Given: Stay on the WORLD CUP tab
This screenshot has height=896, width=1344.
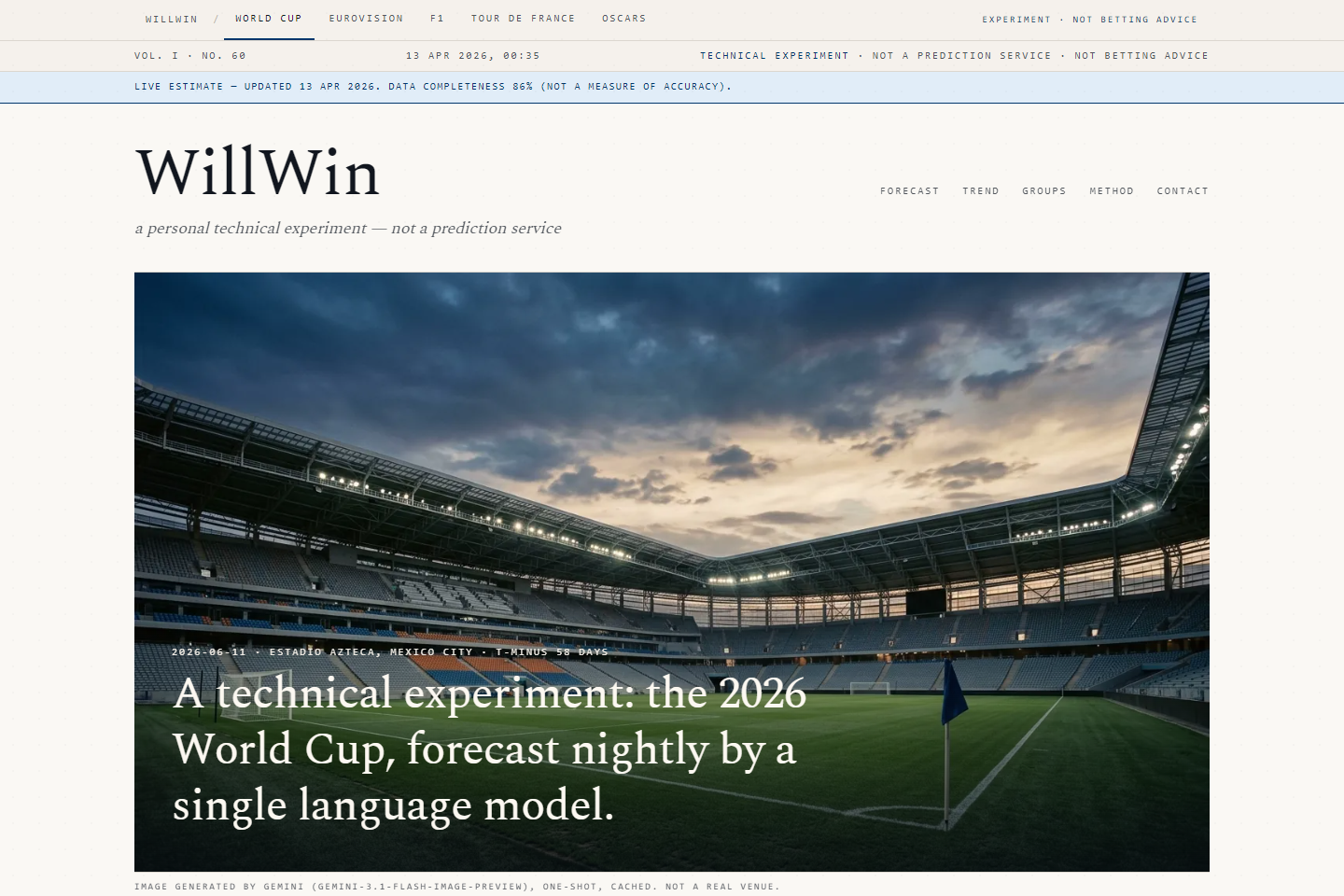Looking at the screenshot, I should pyautogui.click(x=269, y=18).
